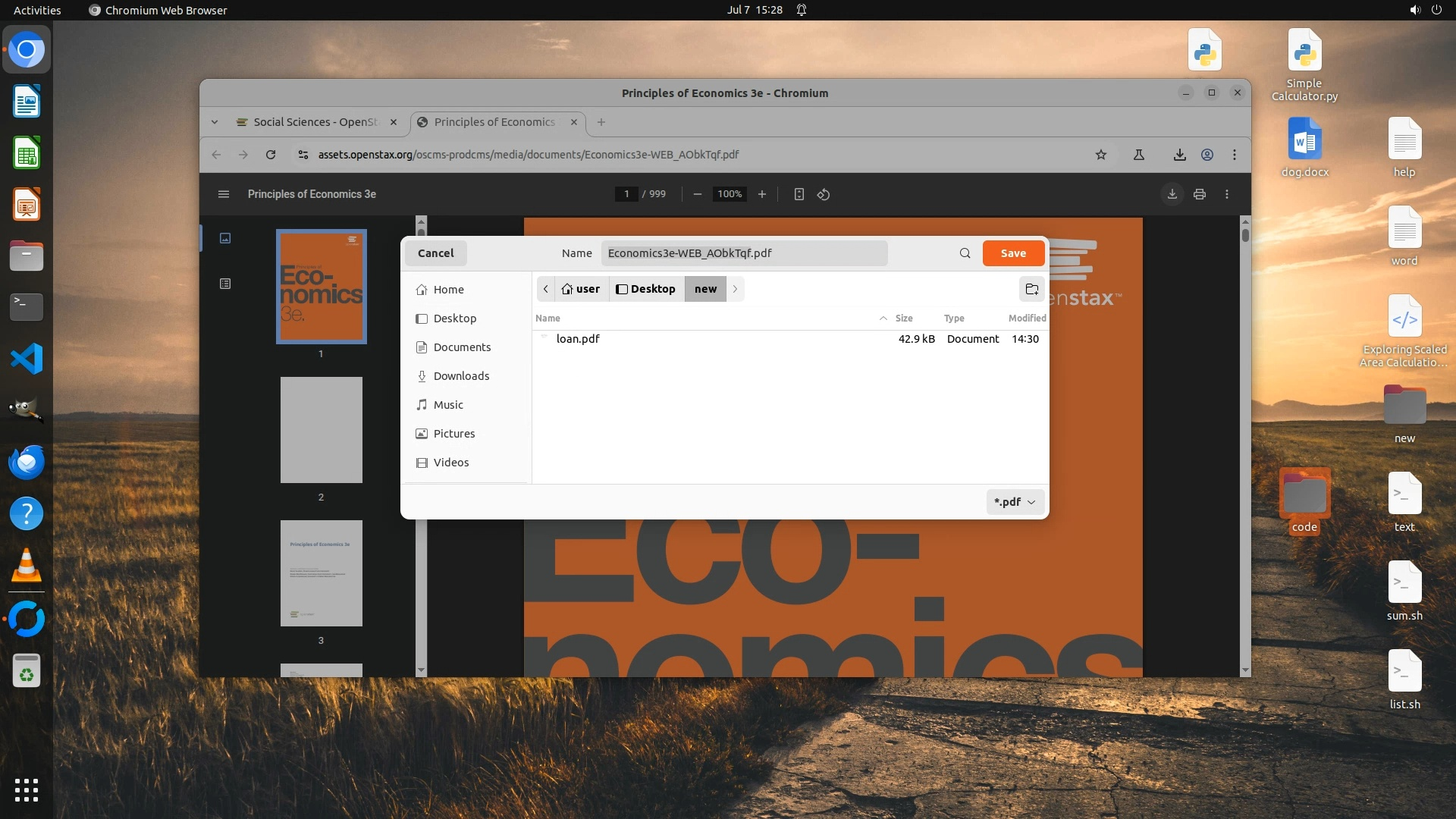Viewport: 1456px width, 819px height.
Task: Open document outline view in PDF sidebar
Action: (x=225, y=284)
